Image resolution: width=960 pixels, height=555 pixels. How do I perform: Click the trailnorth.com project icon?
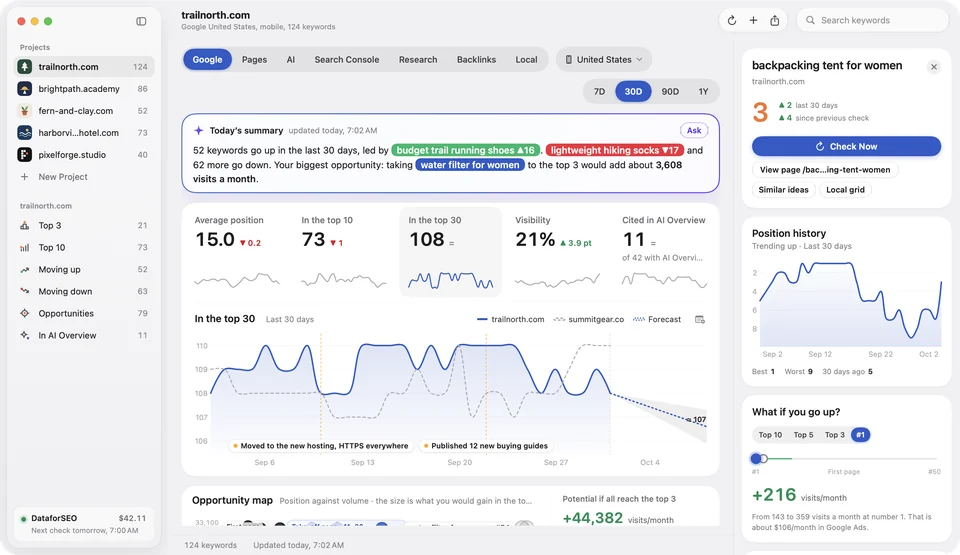24,67
